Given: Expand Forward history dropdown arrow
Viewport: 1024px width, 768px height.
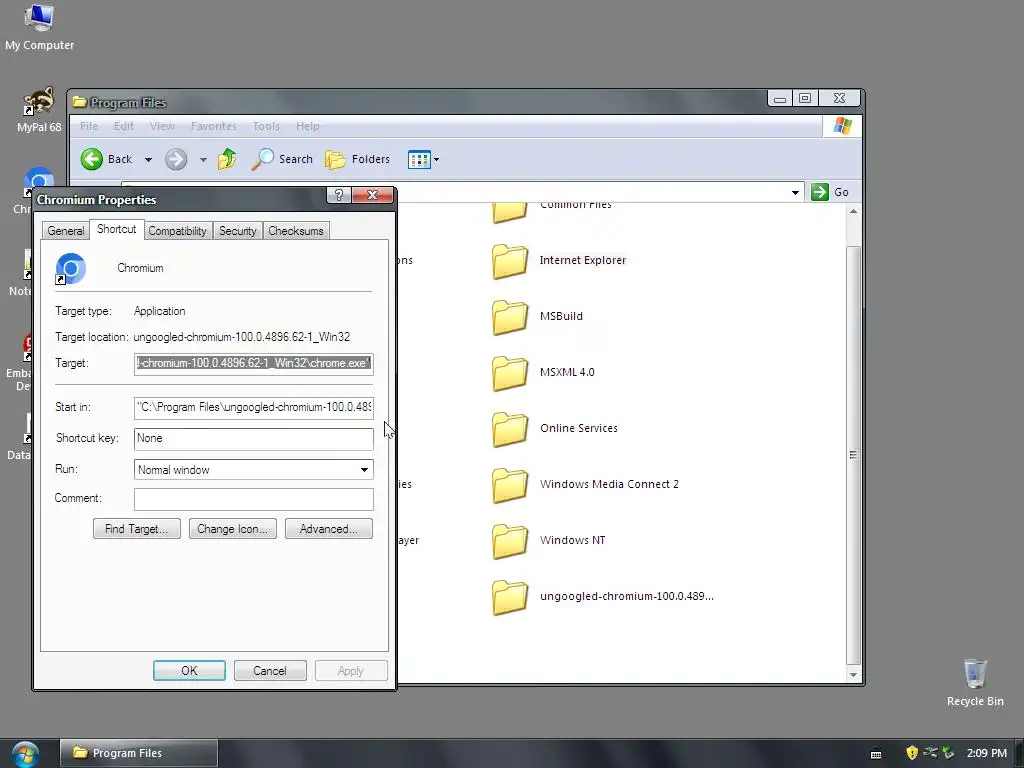Looking at the screenshot, I should pos(203,159).
